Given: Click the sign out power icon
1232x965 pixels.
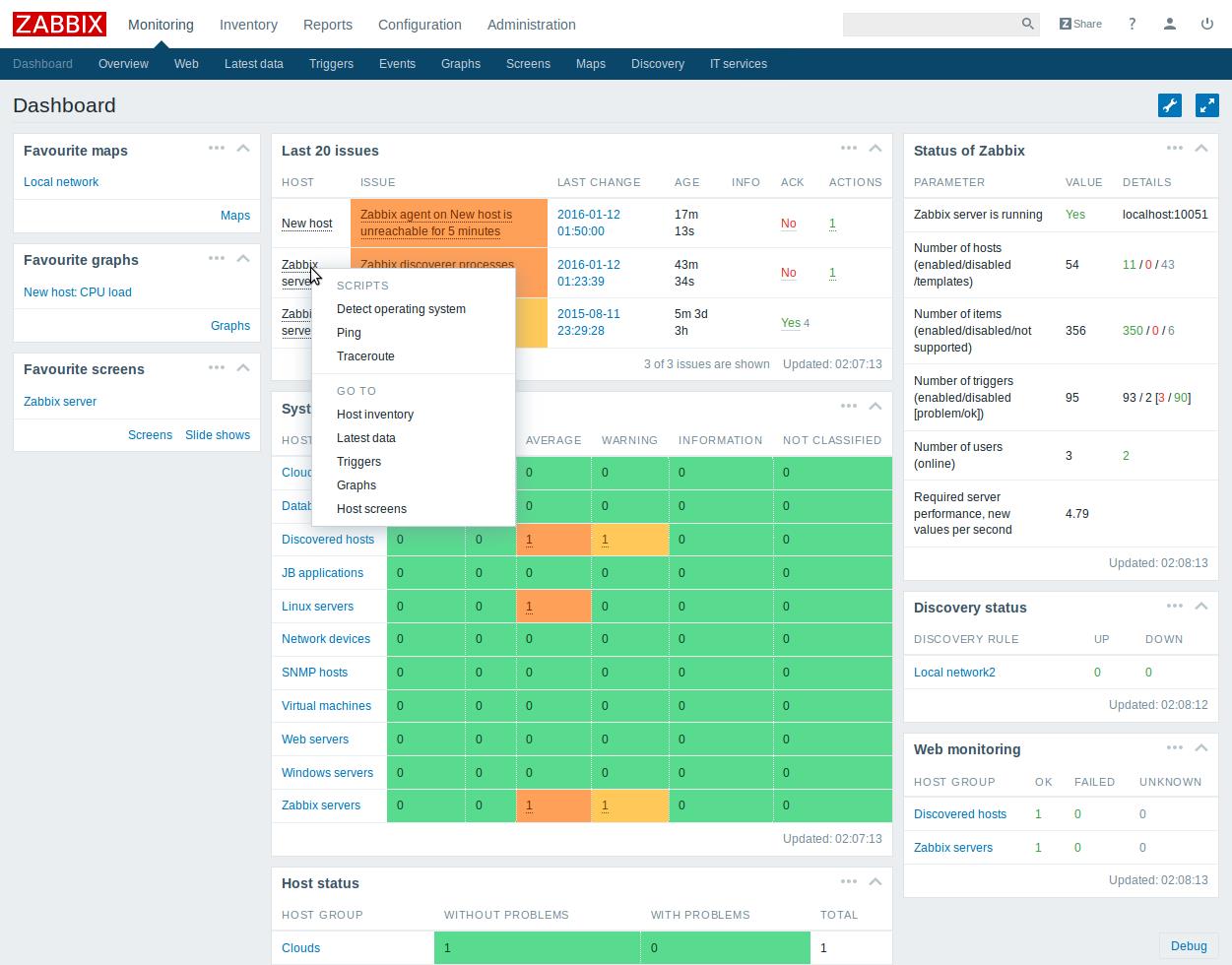Looking at the screenshot, I should [1206, 24].
